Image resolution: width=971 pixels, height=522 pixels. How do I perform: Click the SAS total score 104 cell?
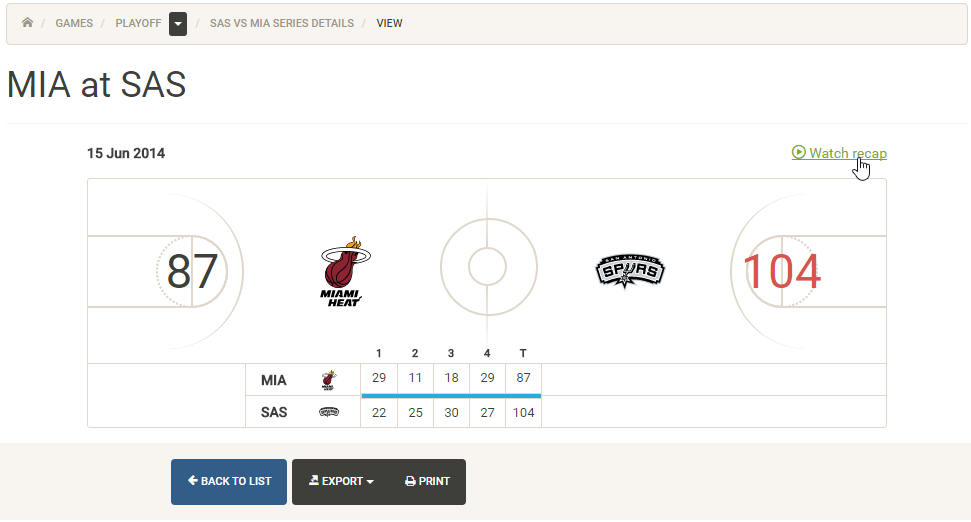[523, 412]
